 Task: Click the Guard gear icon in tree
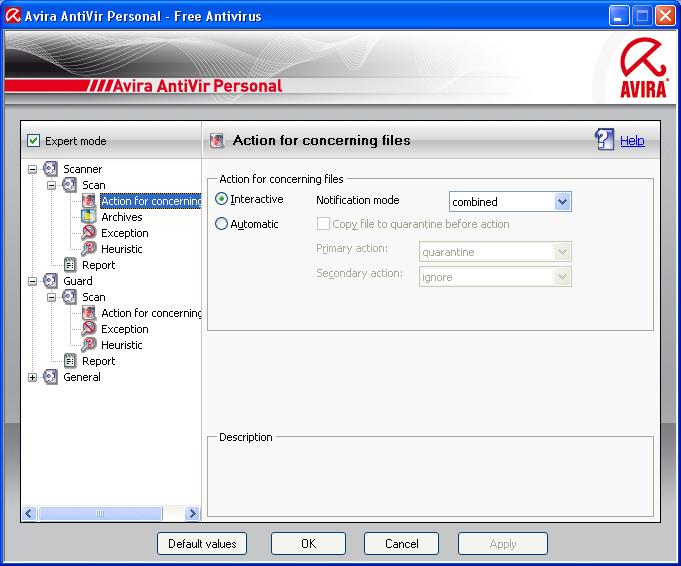(51, 281)
